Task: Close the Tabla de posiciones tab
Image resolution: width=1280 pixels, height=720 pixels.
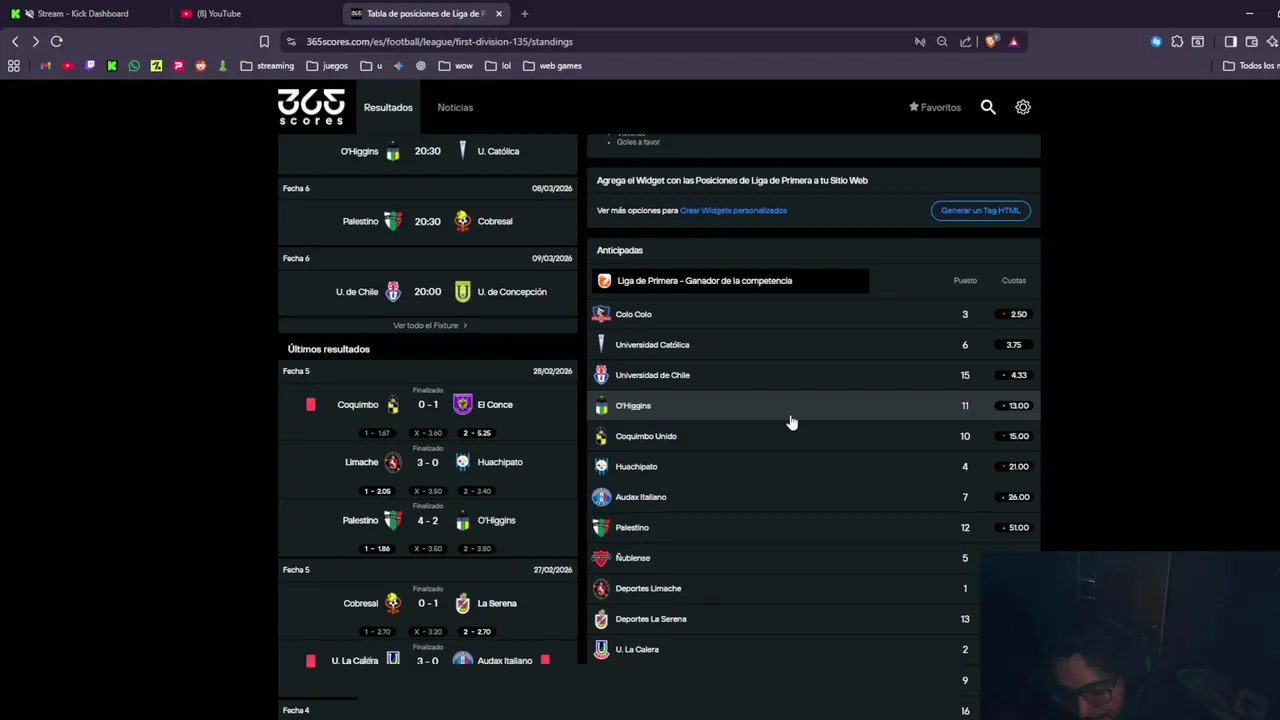Action: pyautogui.click(x=499, y=14)
